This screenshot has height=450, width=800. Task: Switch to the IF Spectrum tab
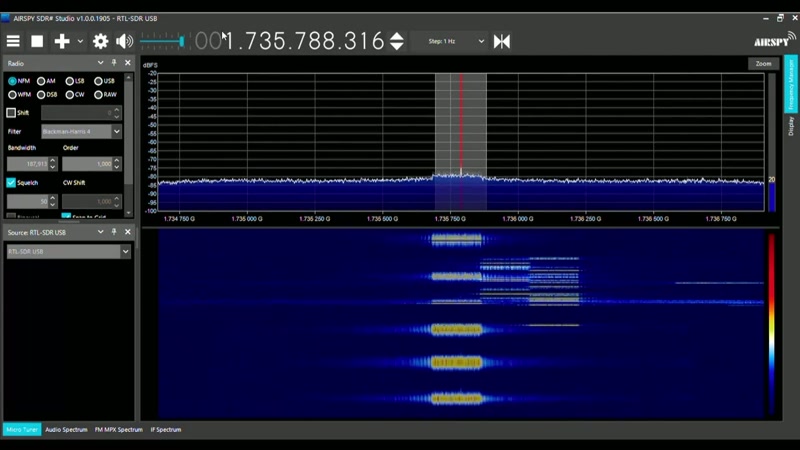pos(166,430)
